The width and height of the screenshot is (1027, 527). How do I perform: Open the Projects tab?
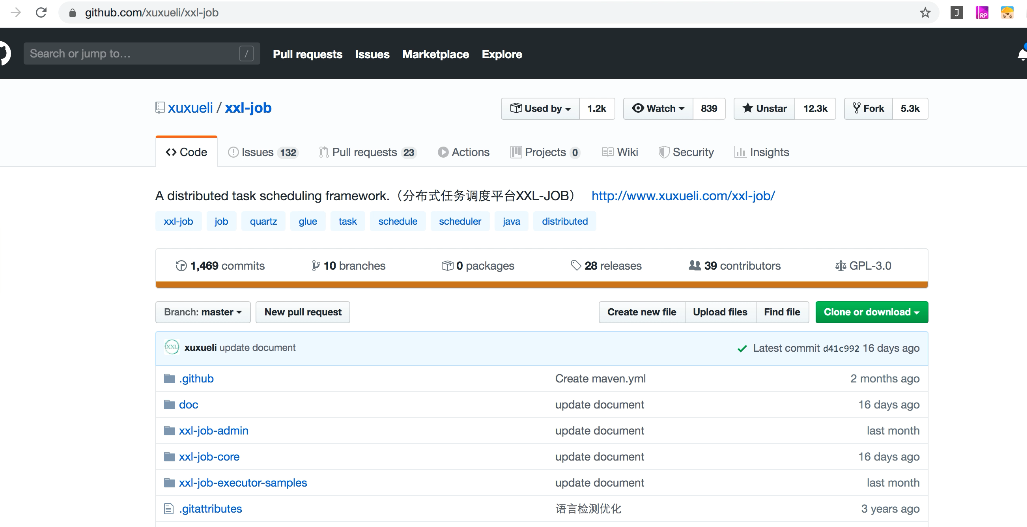(545, 152)
